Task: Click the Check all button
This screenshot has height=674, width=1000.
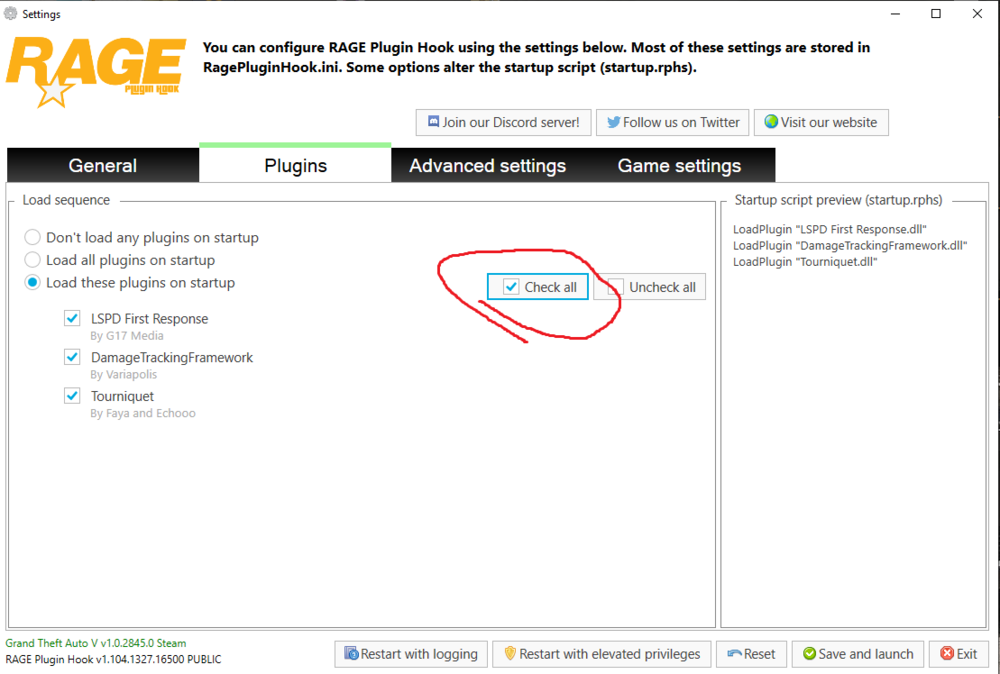Action: 538,287
